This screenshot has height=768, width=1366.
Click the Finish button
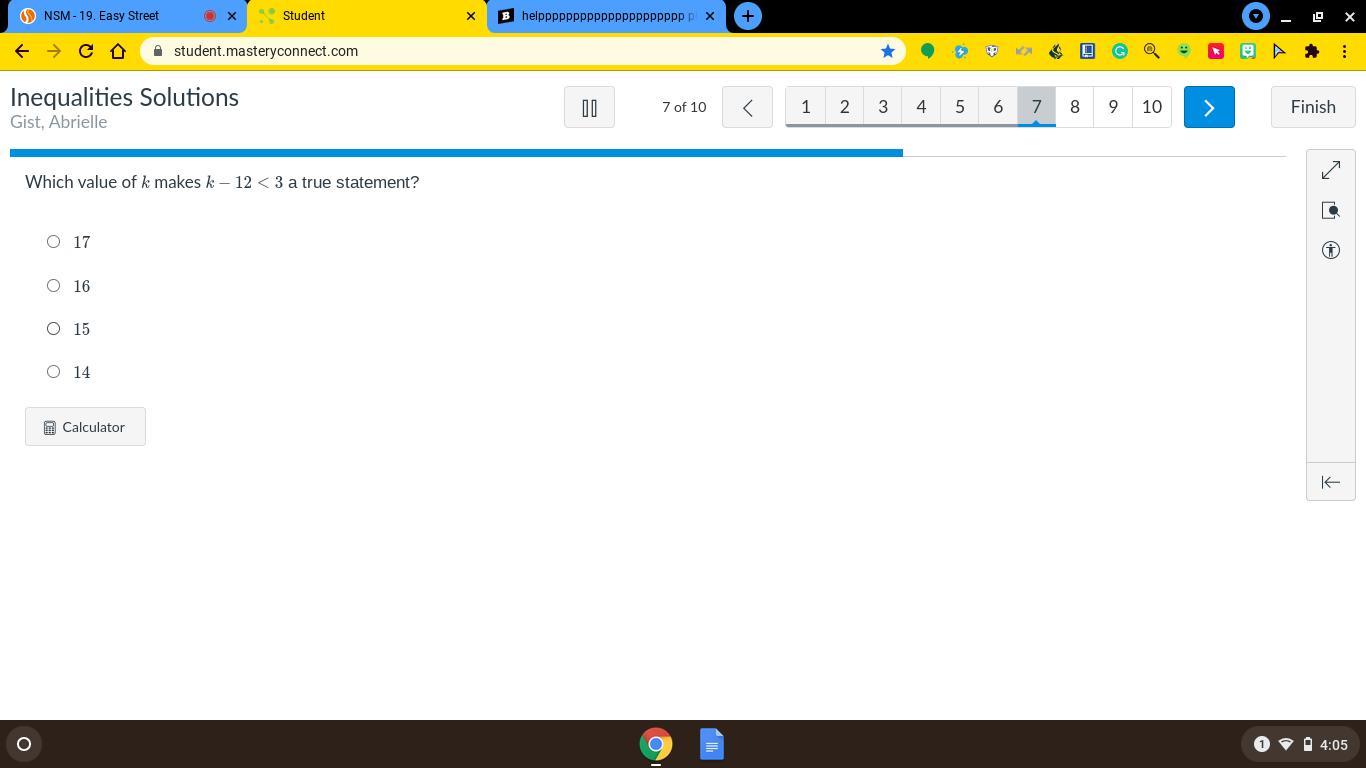click(1313, 107)
